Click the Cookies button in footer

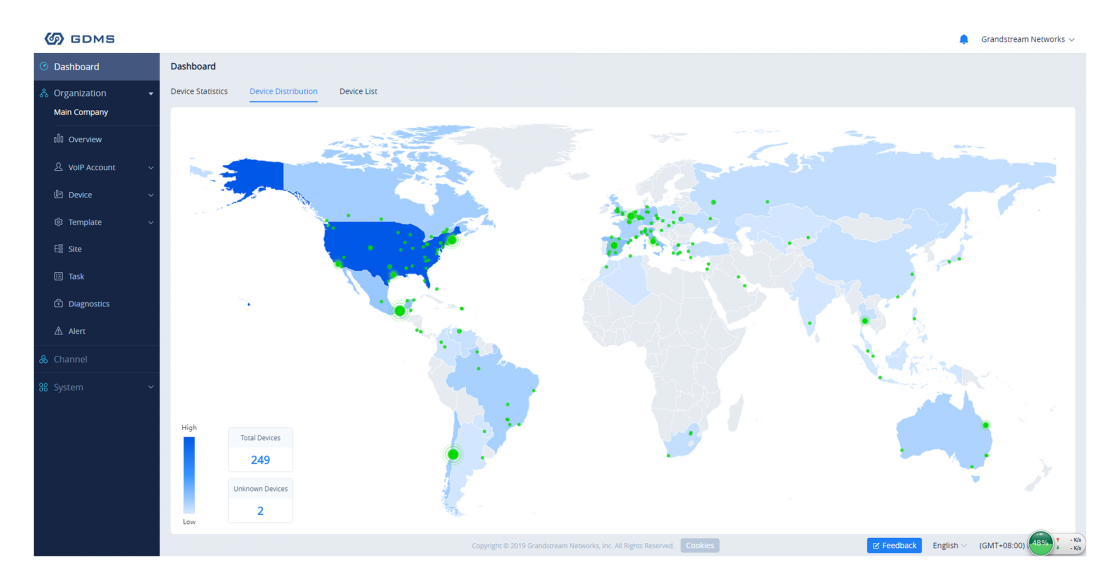(700, 545)
